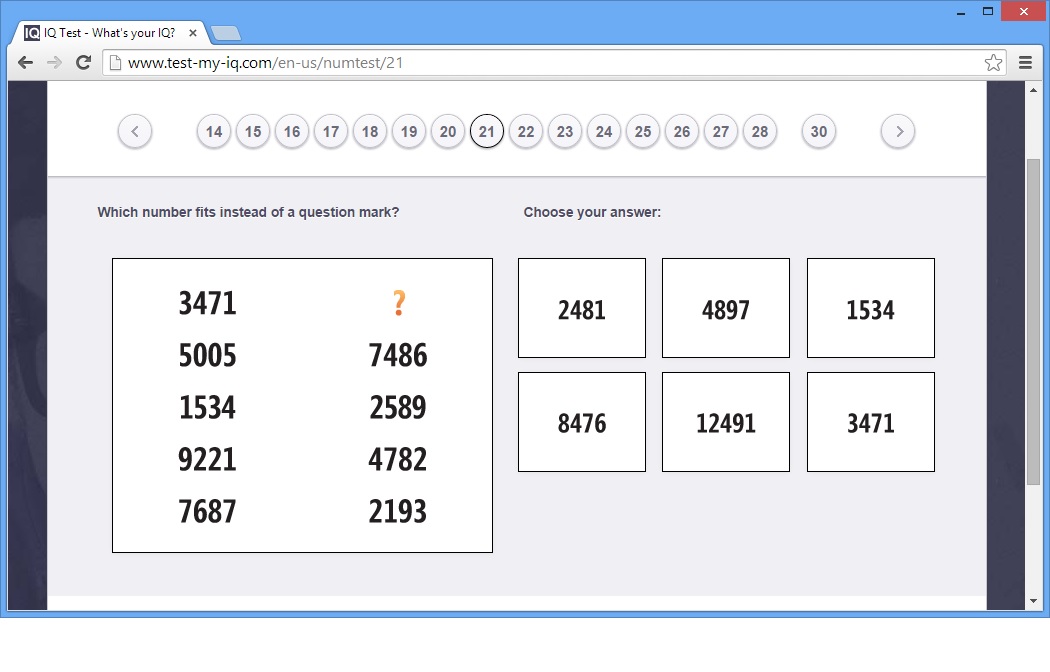Pick answer 3471 from the choices
1050x672 pixels.
pos(870,422)
